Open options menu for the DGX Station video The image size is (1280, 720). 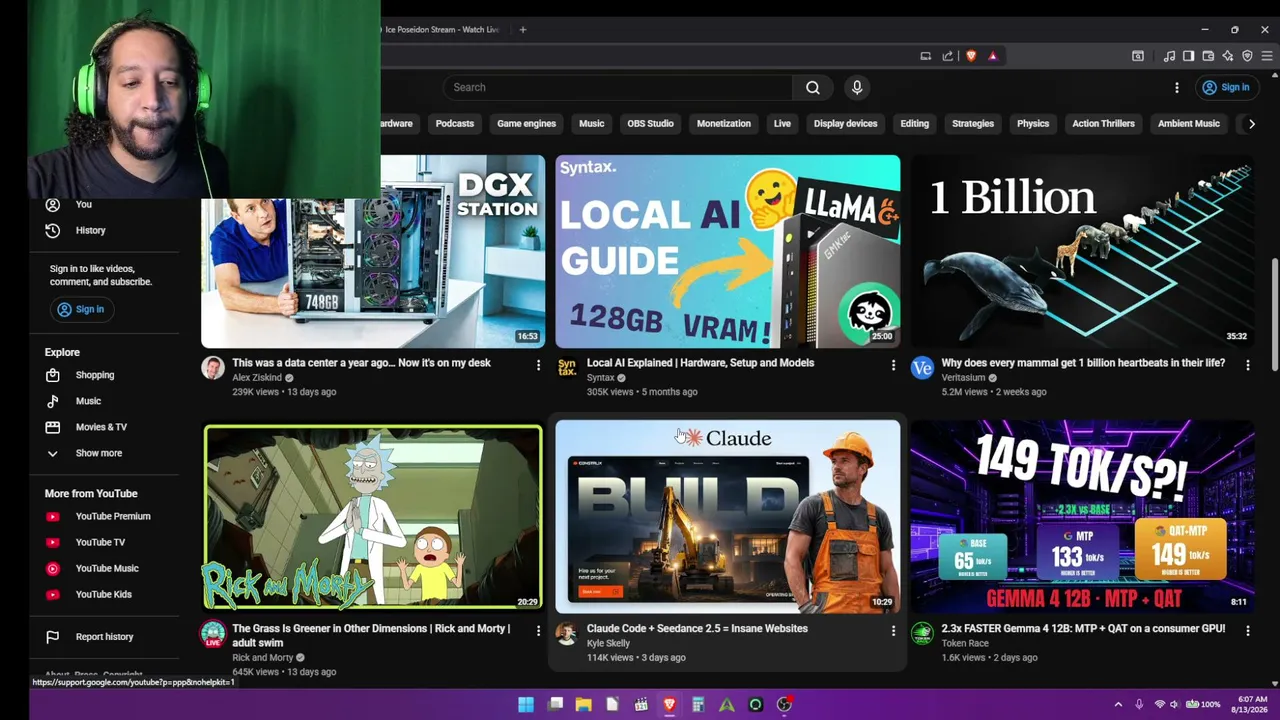click(538, 365)
